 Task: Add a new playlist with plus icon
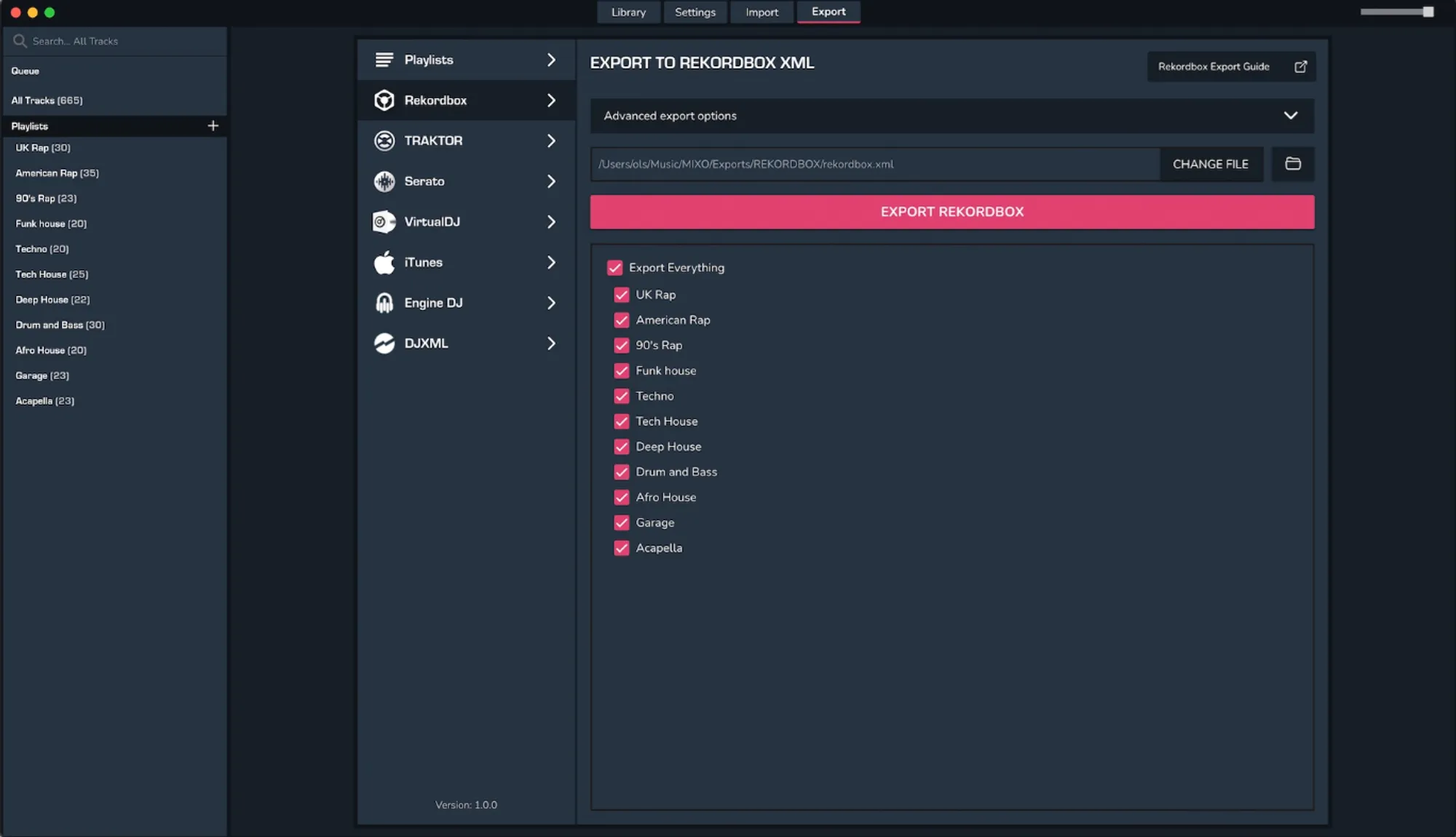click(213, 126)
